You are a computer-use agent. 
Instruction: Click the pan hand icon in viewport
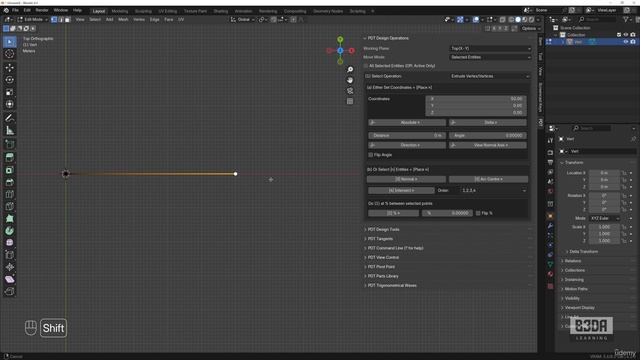(350, 80)
